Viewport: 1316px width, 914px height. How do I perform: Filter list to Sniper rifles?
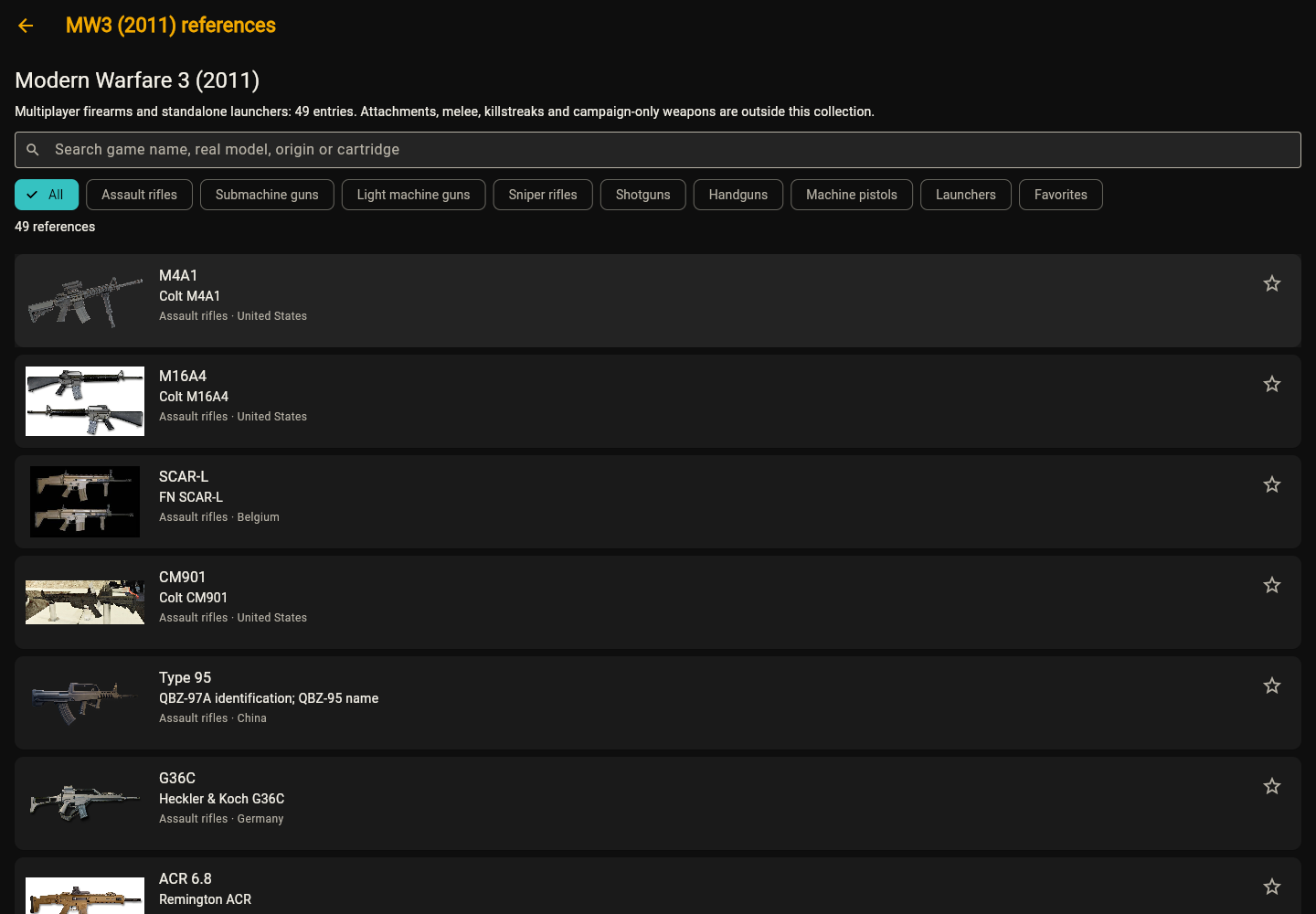(543, 195)
